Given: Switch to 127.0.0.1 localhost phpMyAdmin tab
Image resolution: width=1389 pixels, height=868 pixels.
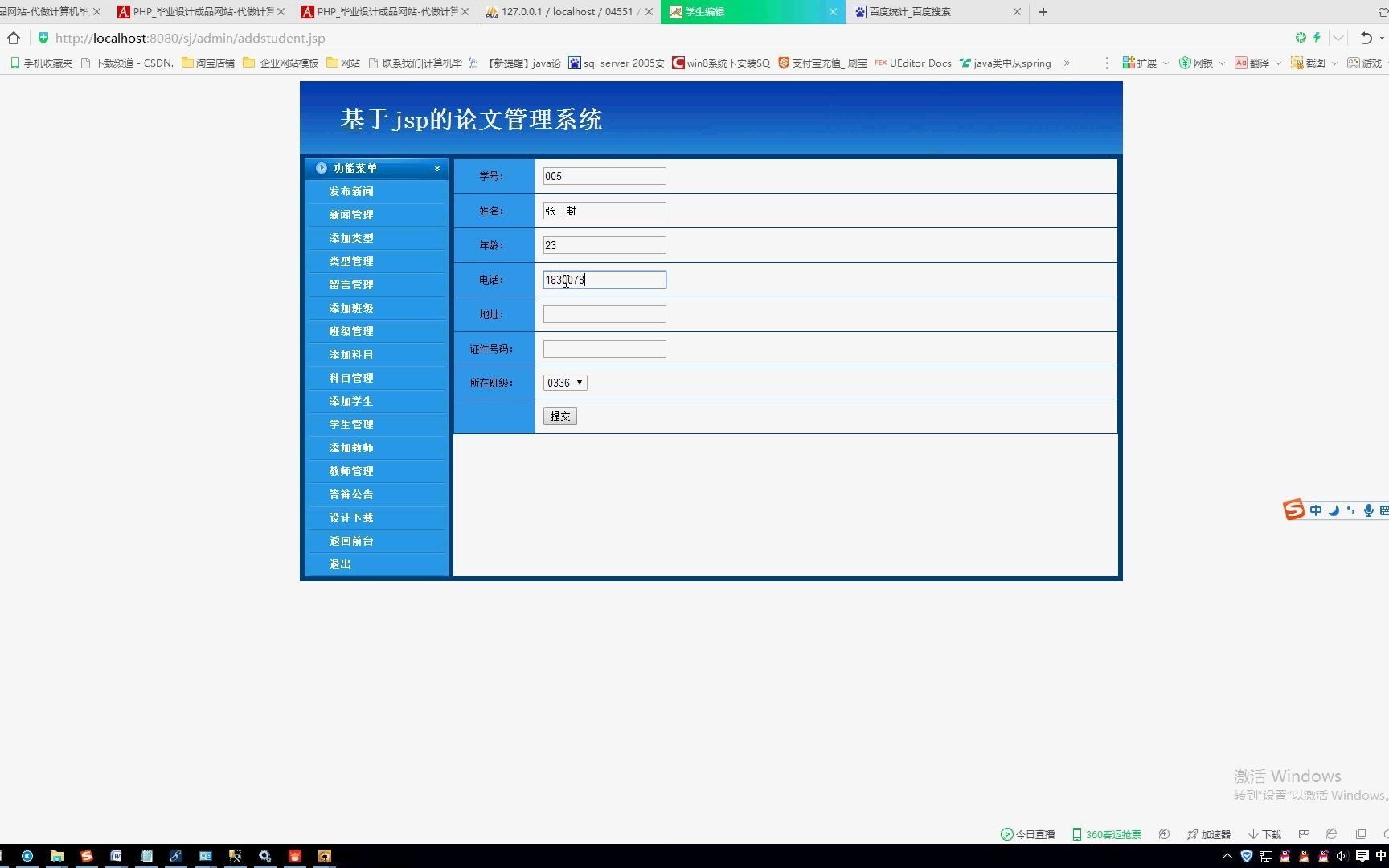Looking at the screenshot, I should pos(569,12).
